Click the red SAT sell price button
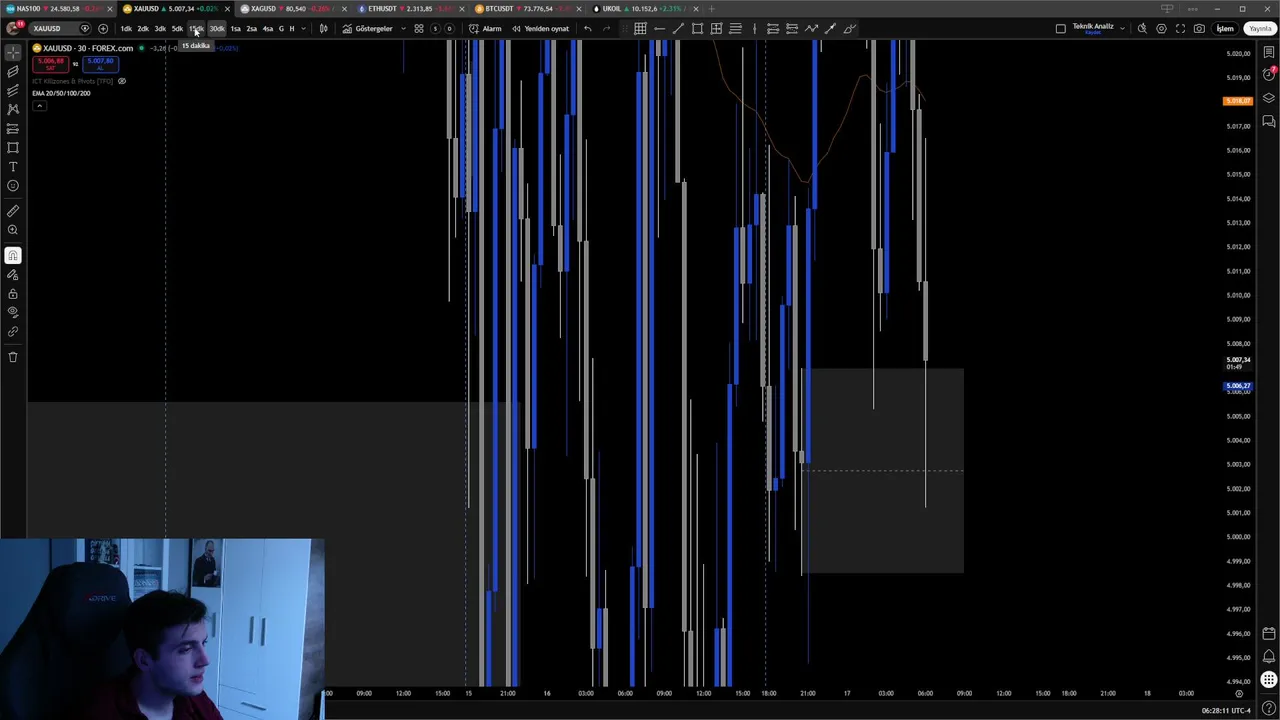The height and width of the screenshot is (720, 1280). point(51,64)
